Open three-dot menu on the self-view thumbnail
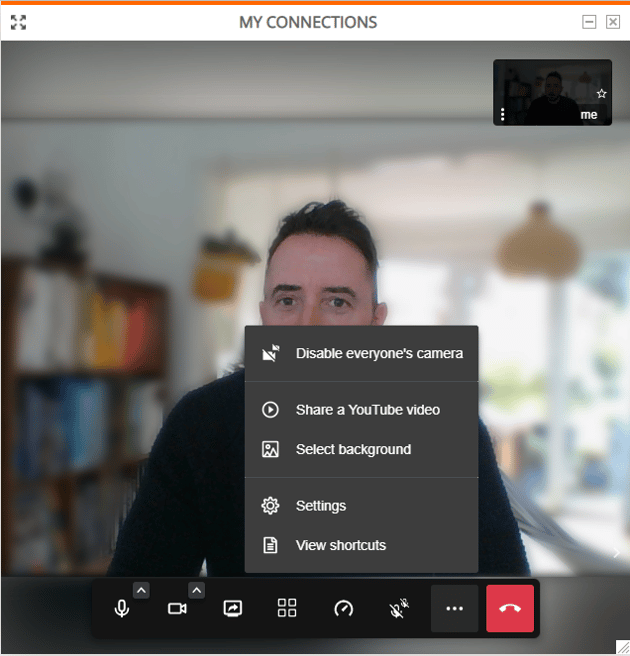The width and height of the screenshot is (630, 656). click(x=502, y=115)
